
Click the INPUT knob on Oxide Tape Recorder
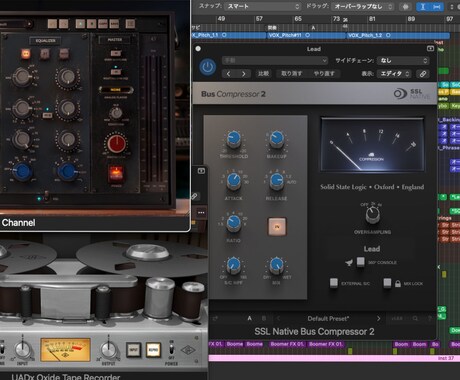tap(22, 349)
